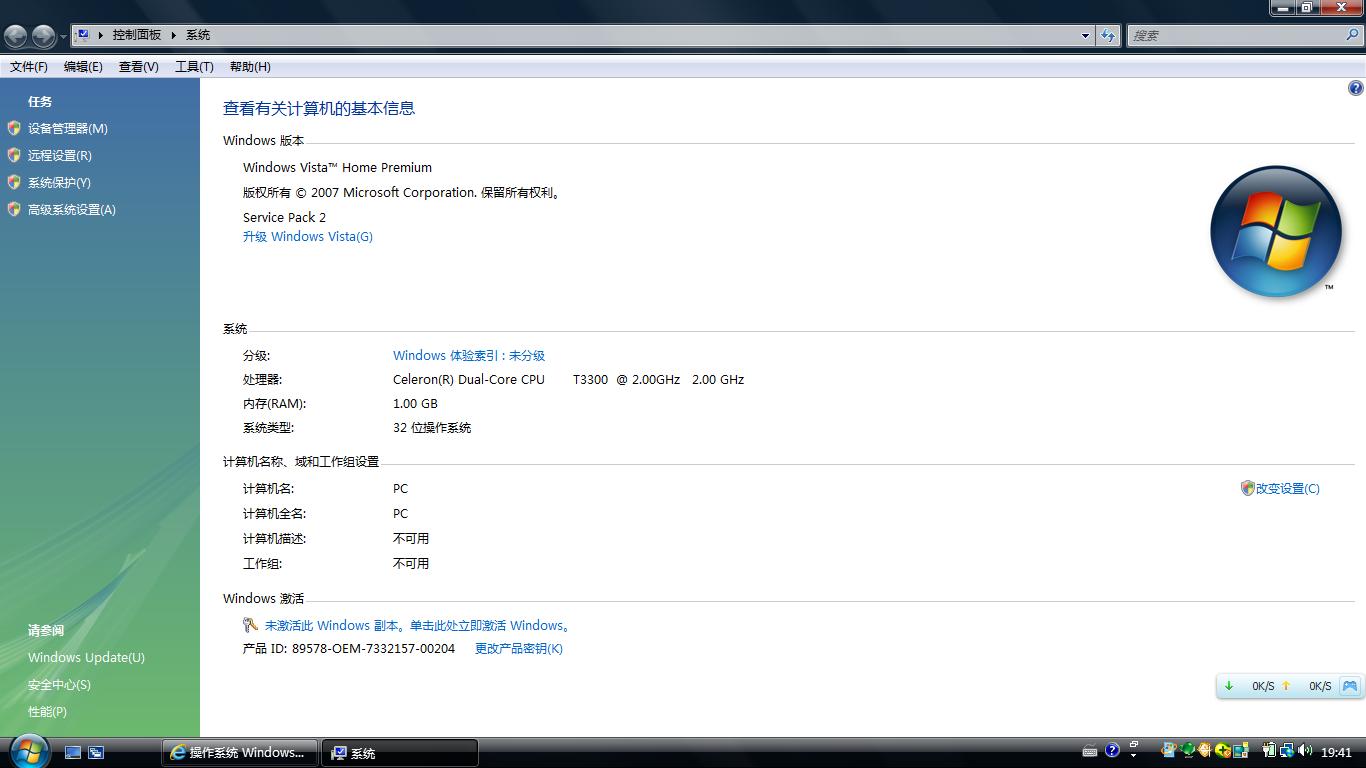Click the shield icon next to 高级系统设置
The width and height of the screenshot is (1366, 768).
(x=14, y=209)
